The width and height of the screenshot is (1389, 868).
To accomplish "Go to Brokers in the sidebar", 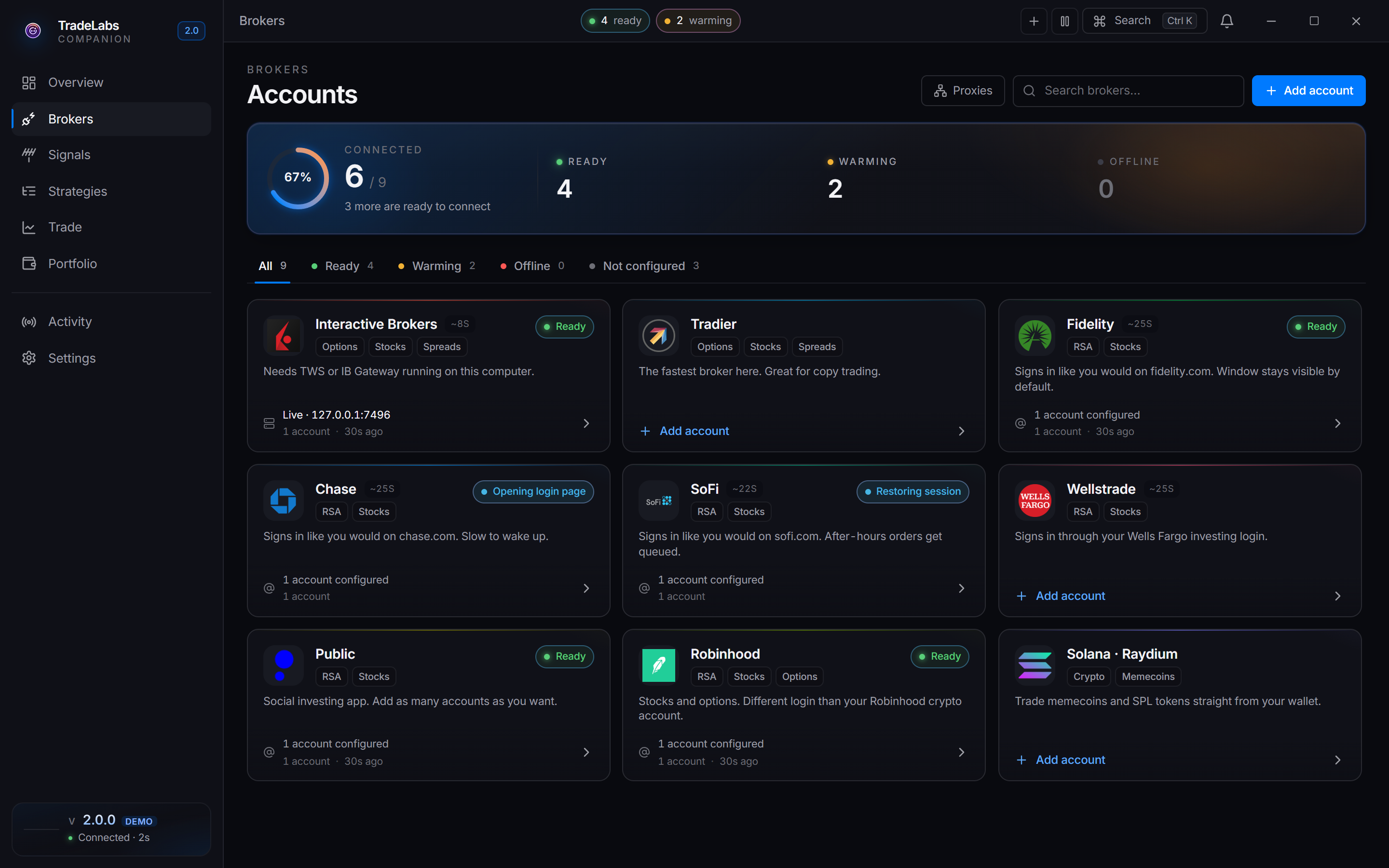I will point(111,119).
